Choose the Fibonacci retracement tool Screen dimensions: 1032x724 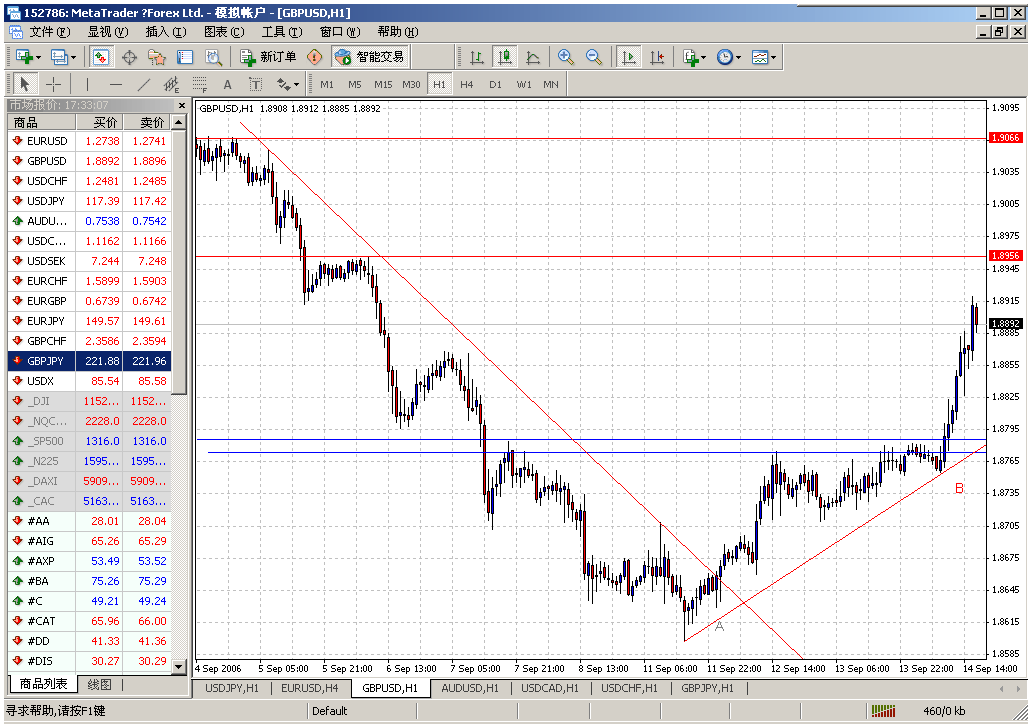[x=199, y=84]
